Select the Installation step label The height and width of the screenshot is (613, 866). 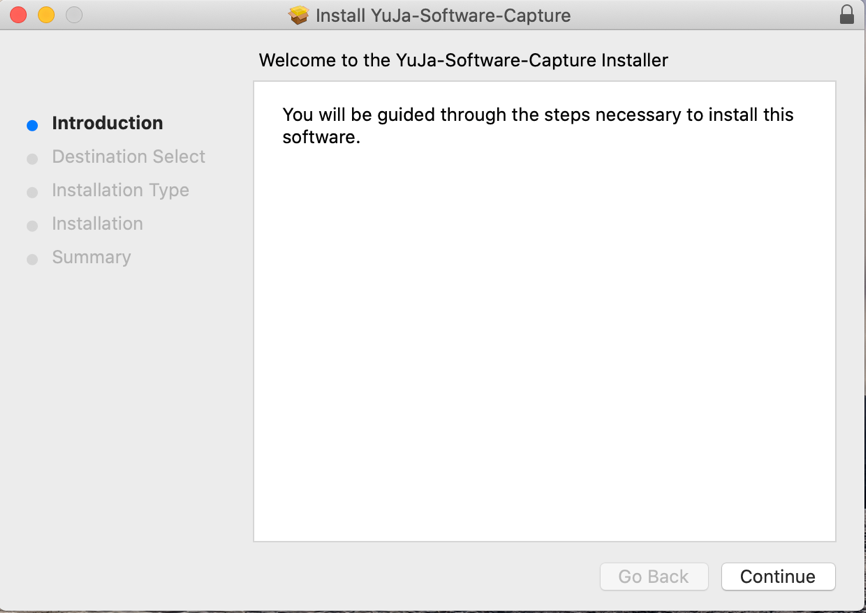[x=97, y=224]
